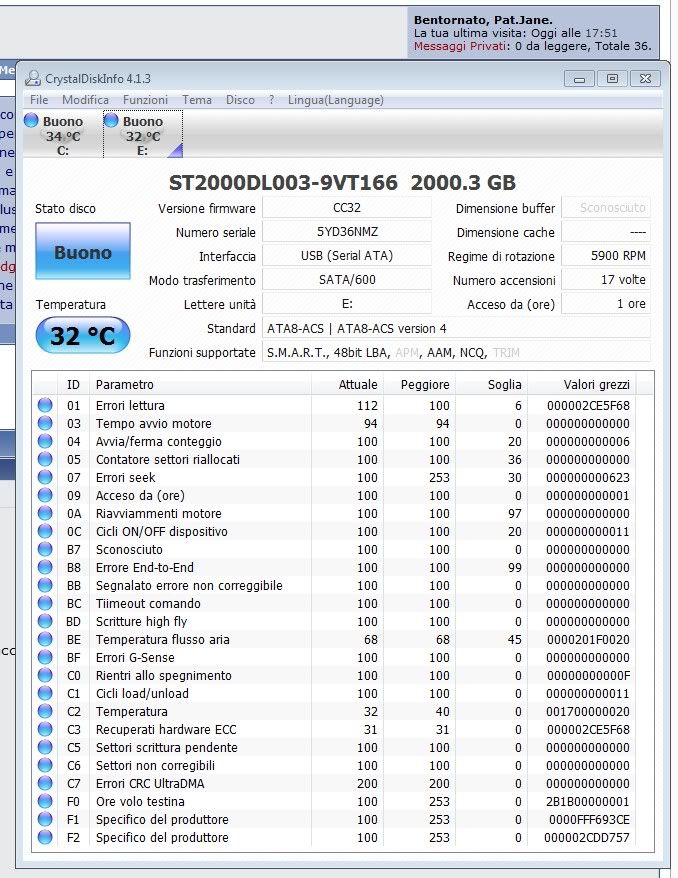Screen dimensions: 678x878
Task: Click the status icon for F1 Specifico del produttore
Action: coord(45,819)
